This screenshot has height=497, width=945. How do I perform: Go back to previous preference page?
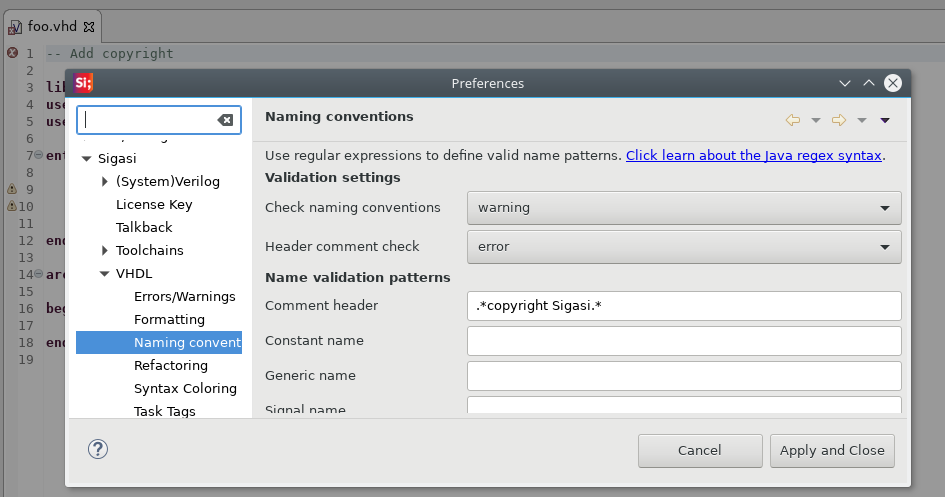(x=793, y=120)
